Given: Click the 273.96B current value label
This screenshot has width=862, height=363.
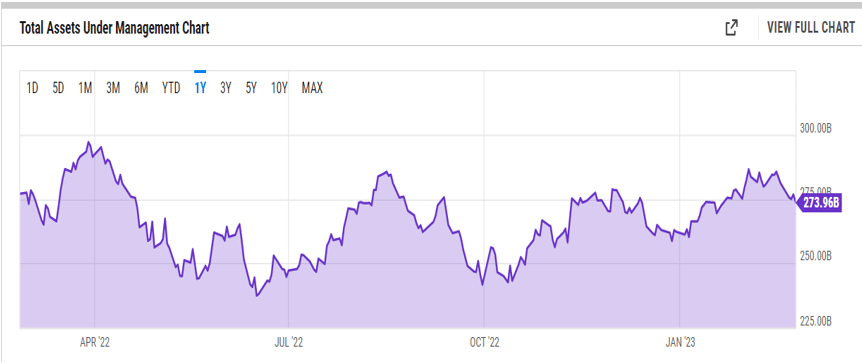Looking at the screenshot, I should tap(819, 202).
